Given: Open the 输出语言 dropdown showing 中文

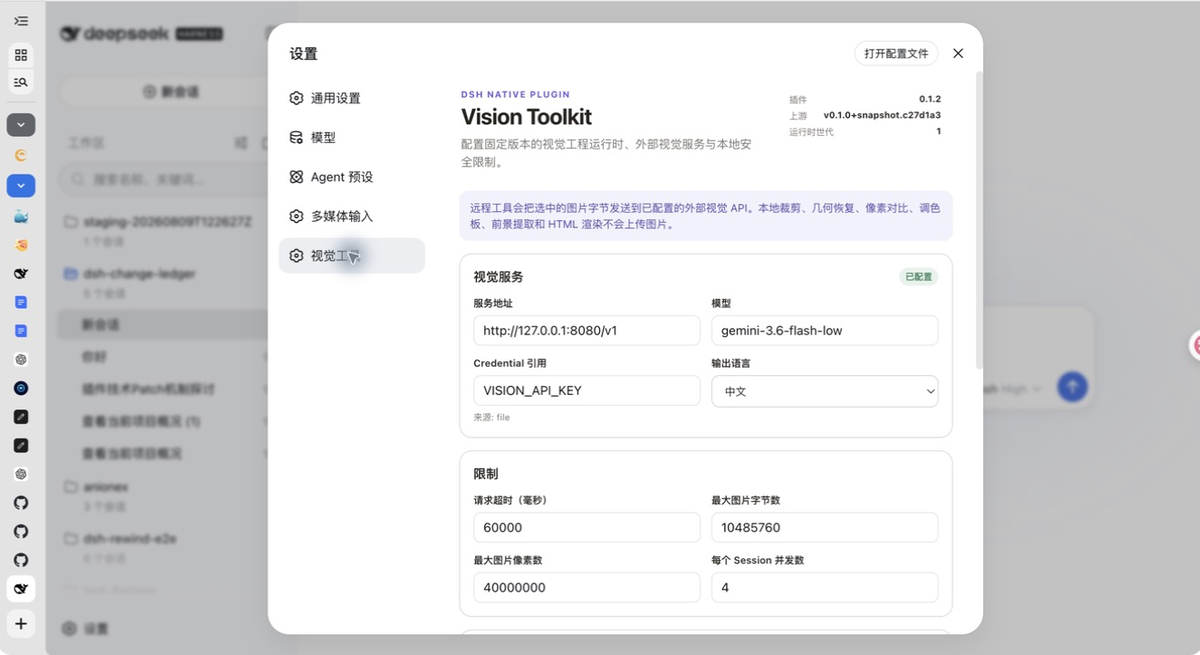Looking at the screenshot, I should tap(824, 391).
